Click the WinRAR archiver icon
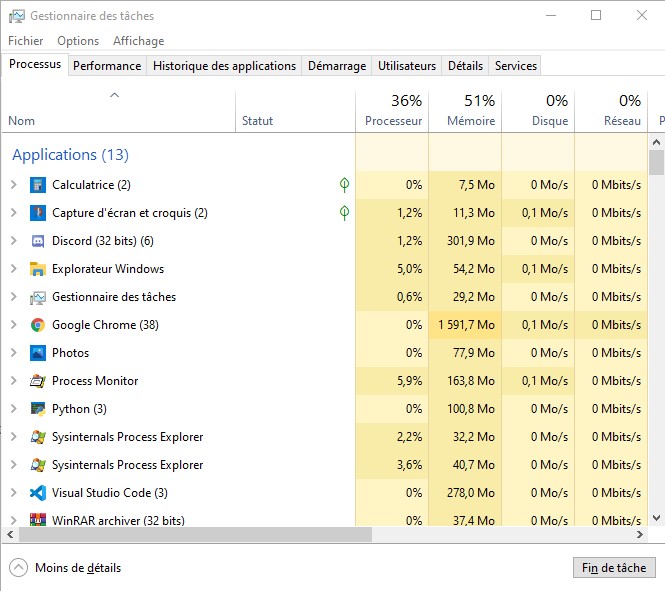The height and width of the screenshot is (591, 665). click(x=38, y=520)
